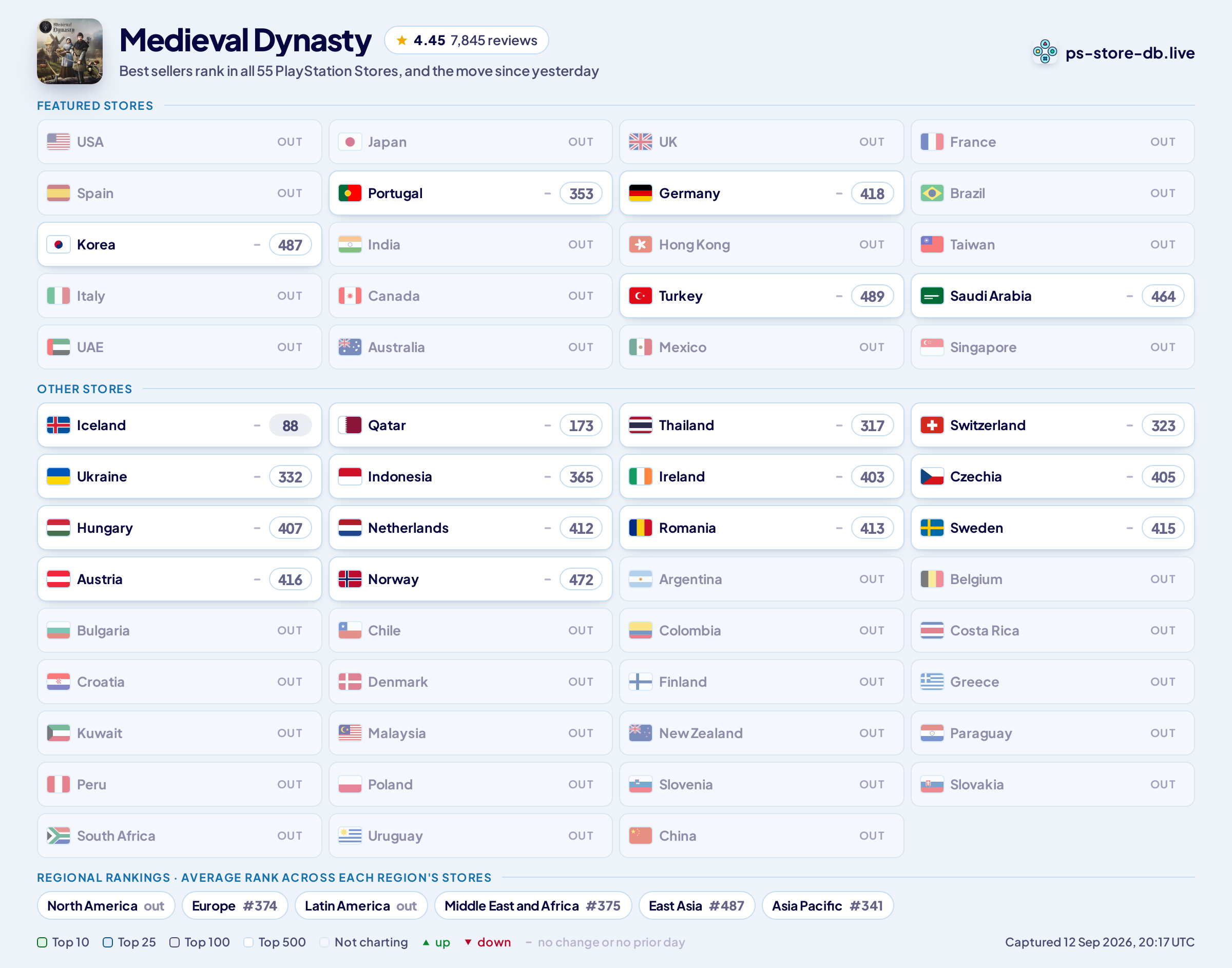This screenshot has width=1232, height=968.
Task: Open the 7,845 reviews rating badge
Action: click(x=467, y=40)
